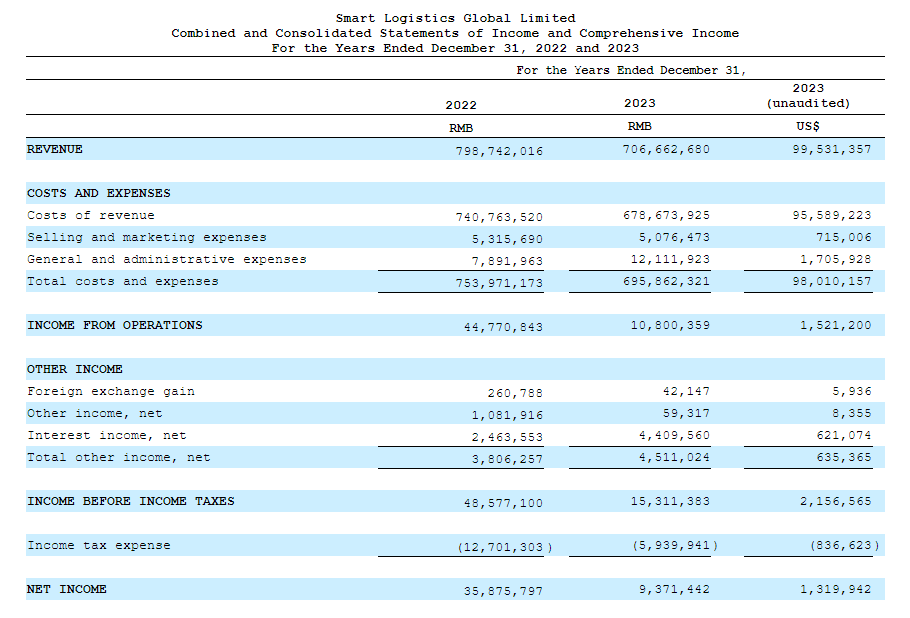Click the "Costs of revenue" row label
Image resolution: width=910 pixels, height=618 pixels.
(91, 215)
